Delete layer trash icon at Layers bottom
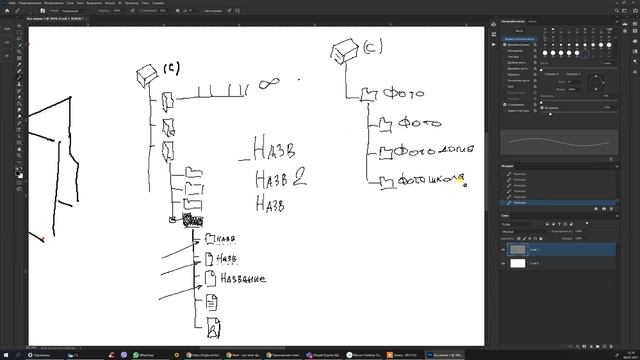This screenshot has height=360, width=640. [611, 347]
